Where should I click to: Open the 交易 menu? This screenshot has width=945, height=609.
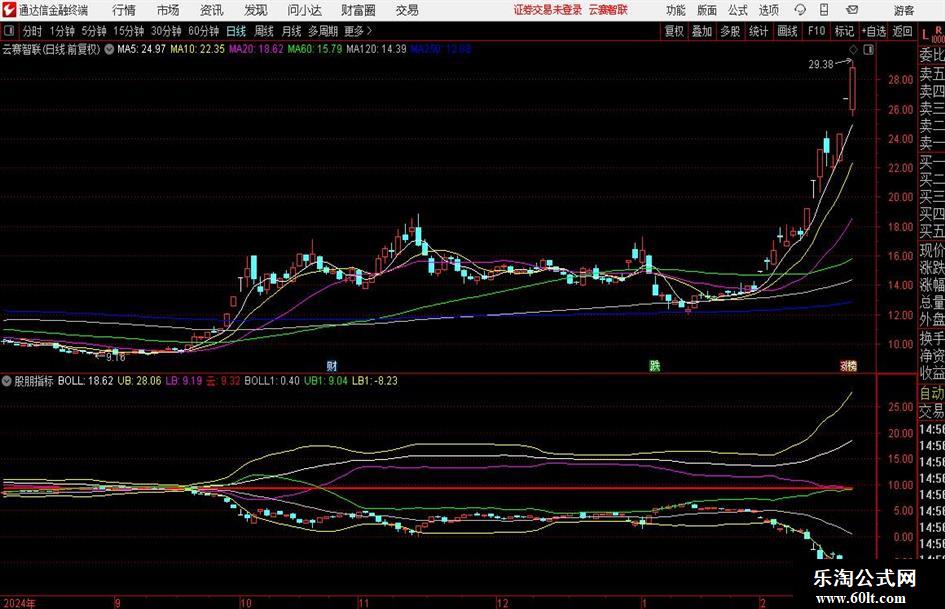coord(407,10)
